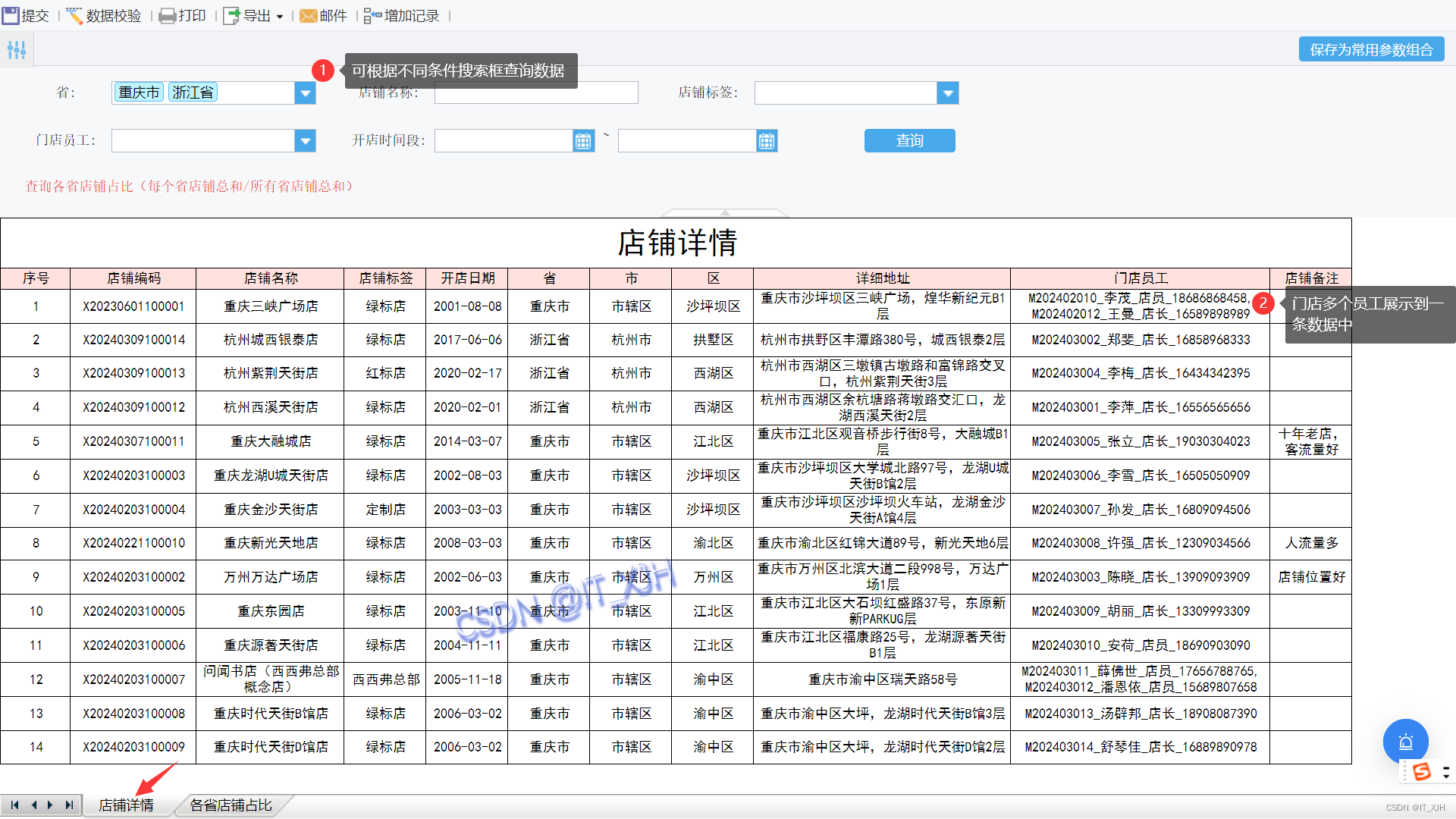Expand the 省 province dropdown
This screenshot has height=819, width=1456.
[x=305, y=93]
